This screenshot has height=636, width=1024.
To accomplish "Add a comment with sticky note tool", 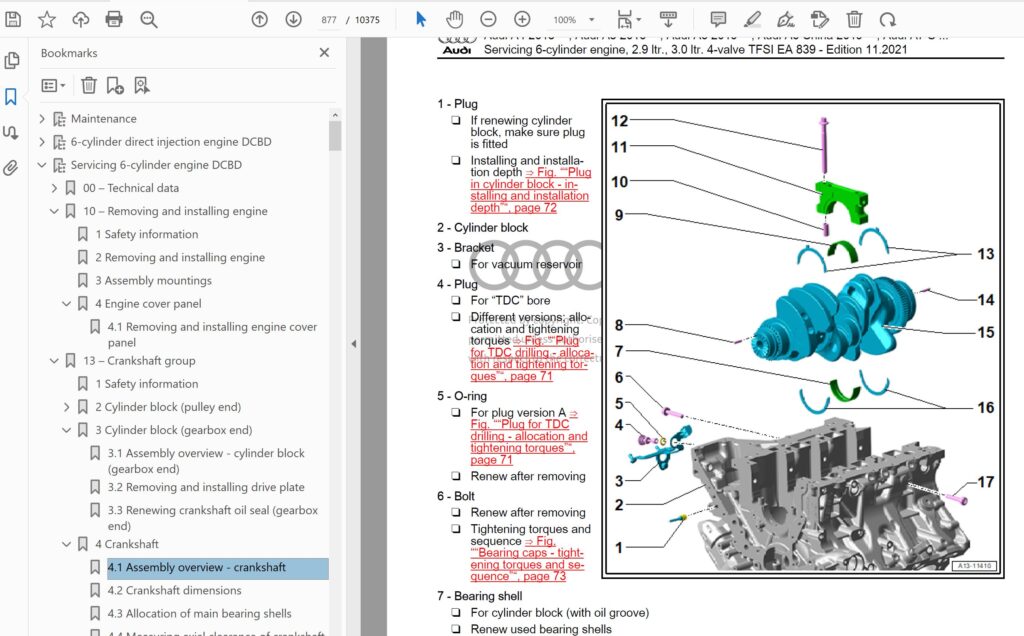I will (x=718, y=19).
